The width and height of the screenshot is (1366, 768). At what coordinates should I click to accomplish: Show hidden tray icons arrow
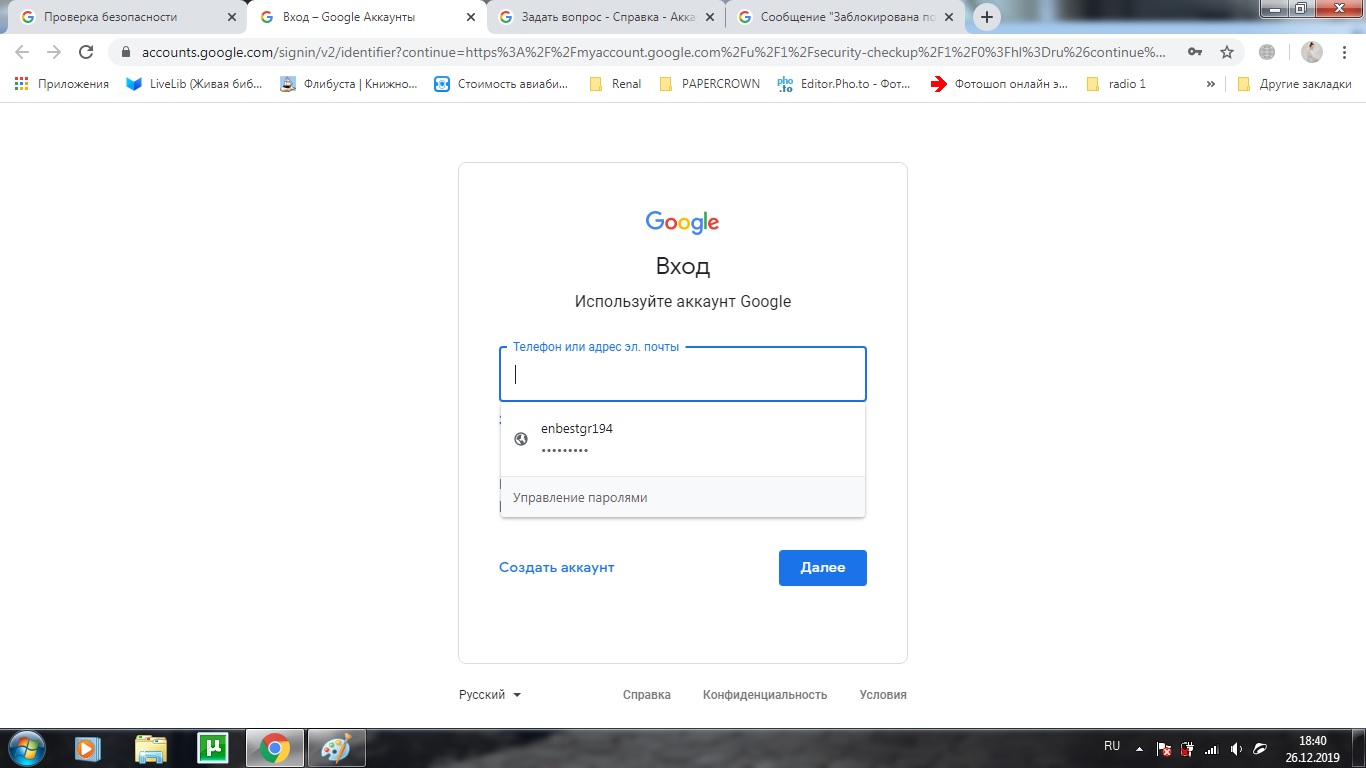tap(1139, 748)
